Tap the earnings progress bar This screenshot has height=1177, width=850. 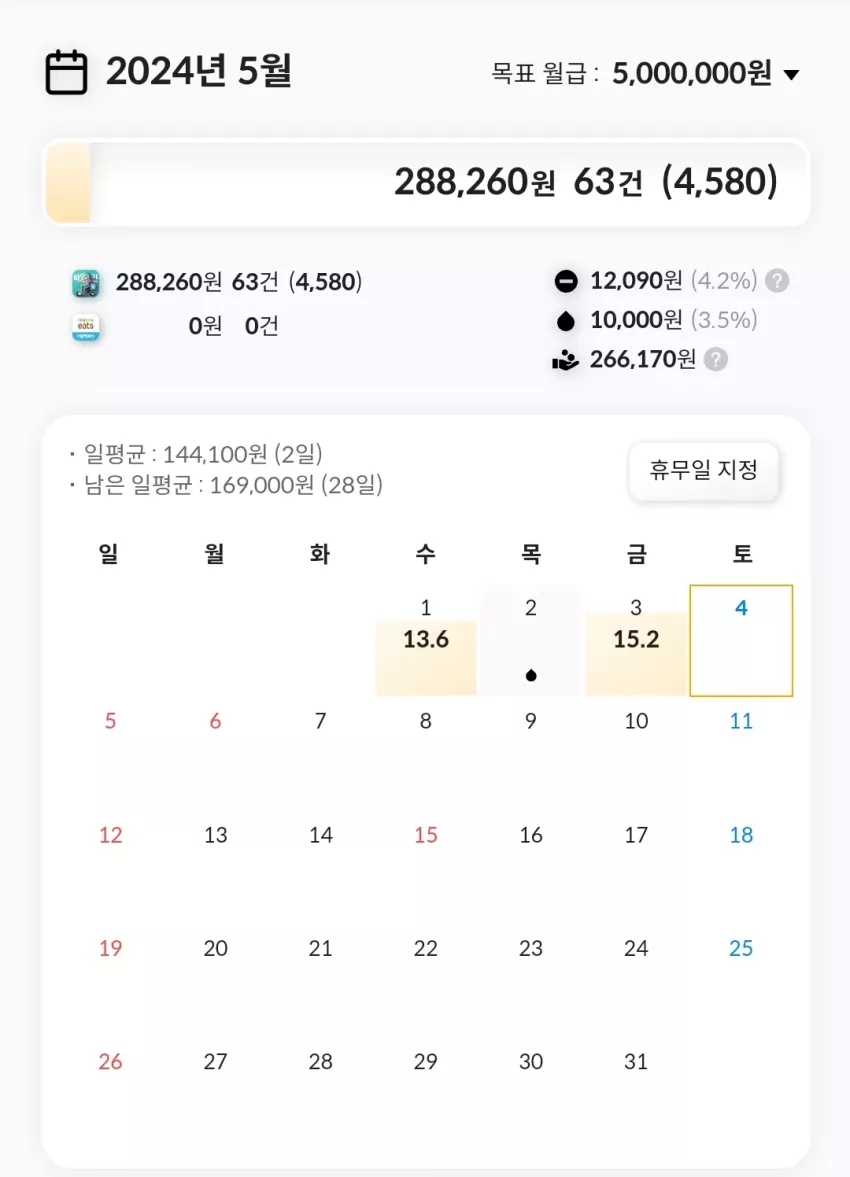[426, 182]
